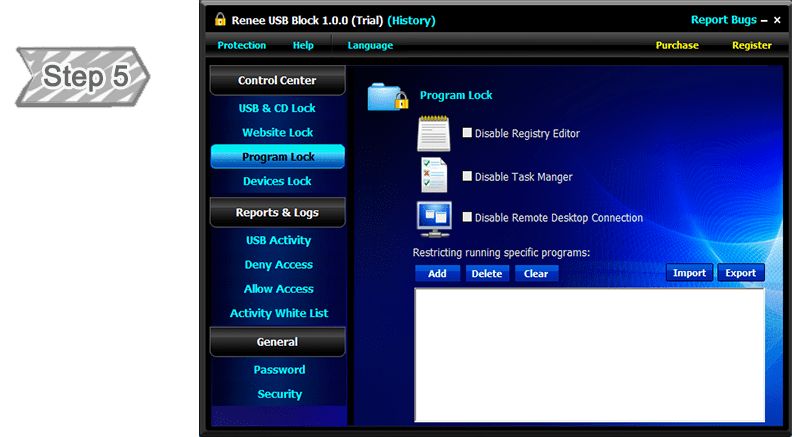The width and height of the screenshot is (805, 437).
Task: Go to USB & CD Lock
Action: point(277,108)
